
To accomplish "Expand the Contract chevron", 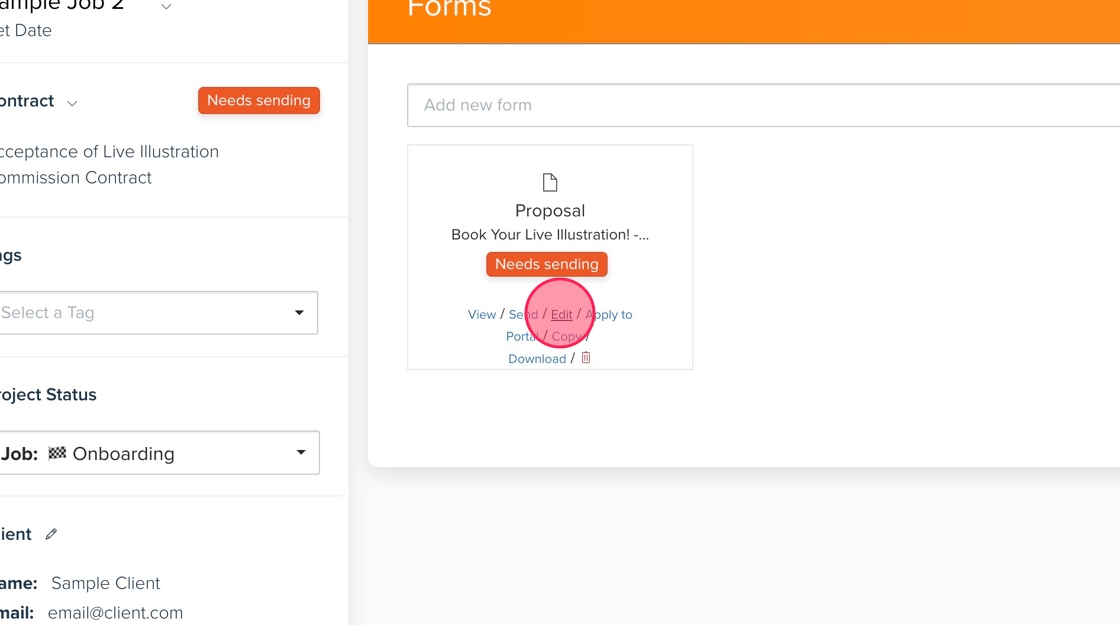I will point(72,102).
